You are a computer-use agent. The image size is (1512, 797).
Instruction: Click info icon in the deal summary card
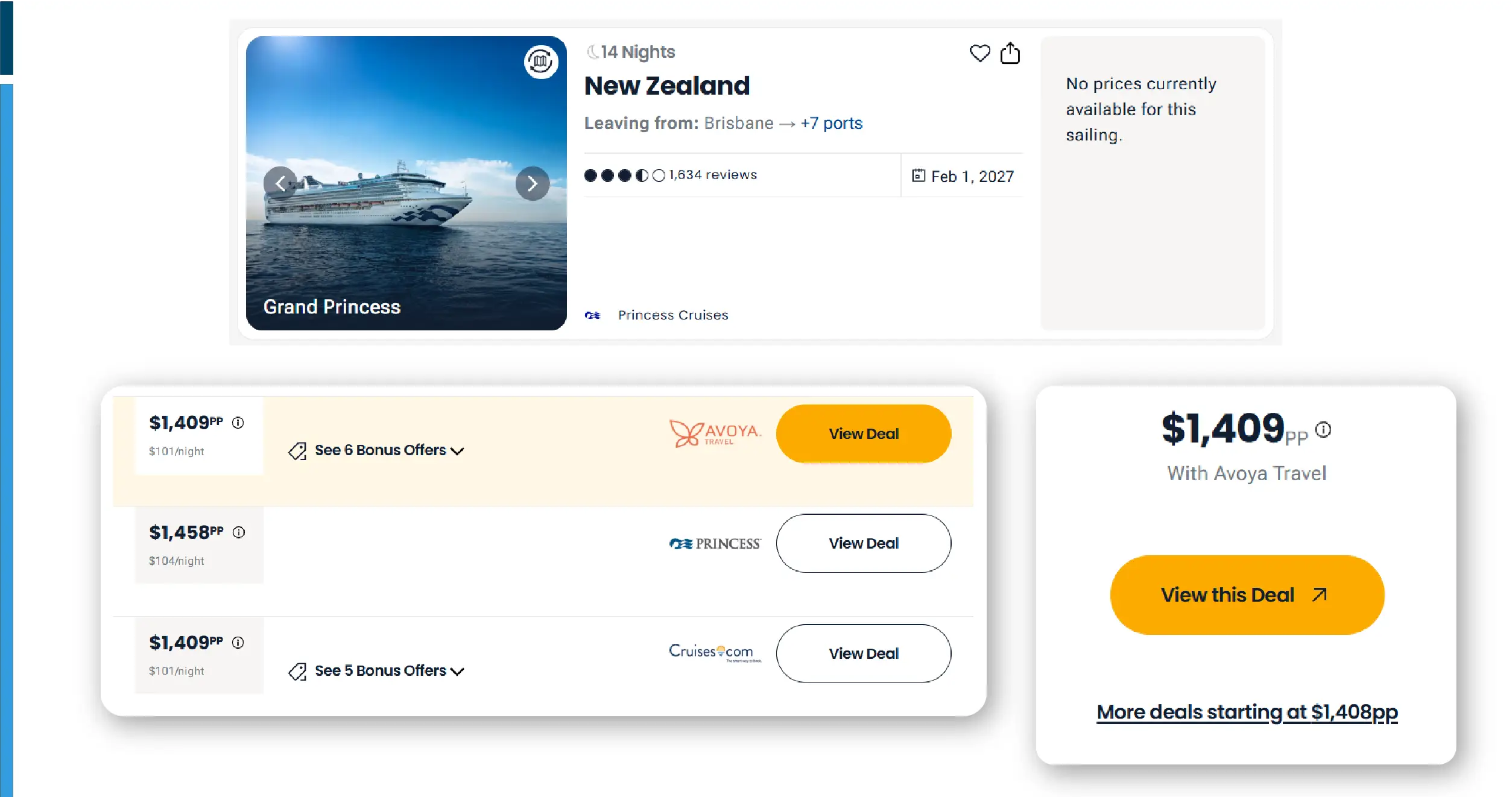(x=1323, y=429)
